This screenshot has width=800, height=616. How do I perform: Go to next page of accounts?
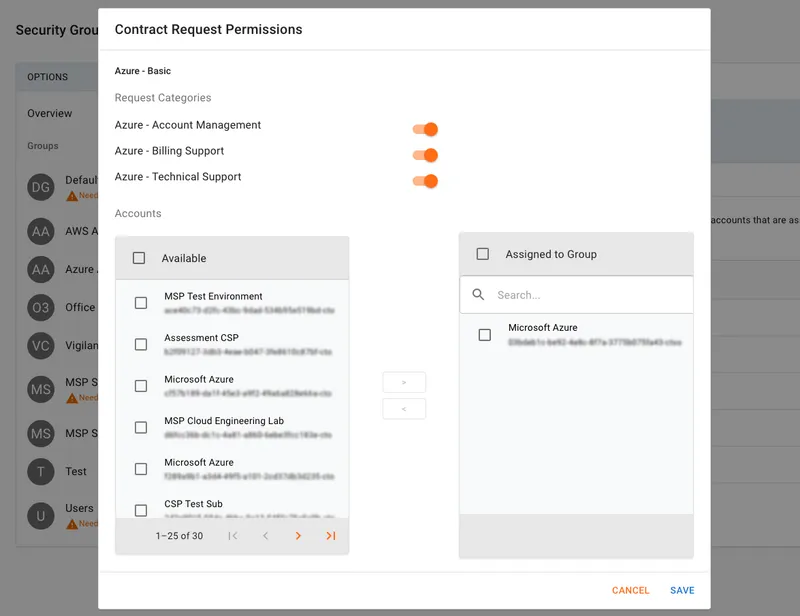pos(298,536)
